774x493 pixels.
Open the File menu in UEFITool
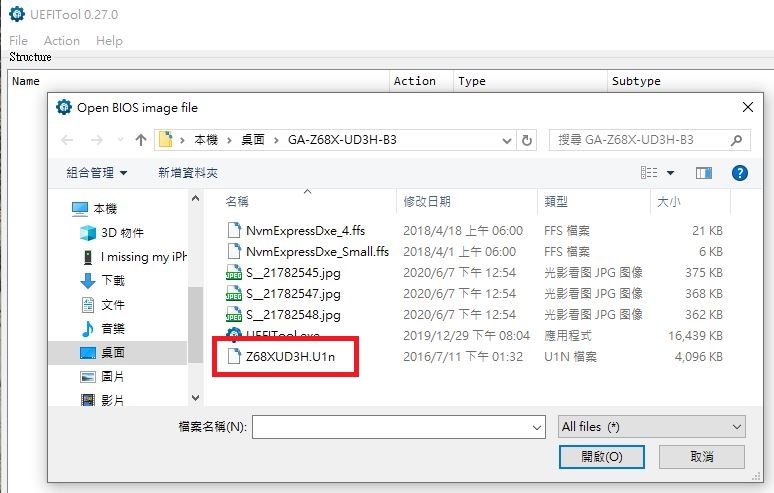point(18,40)
